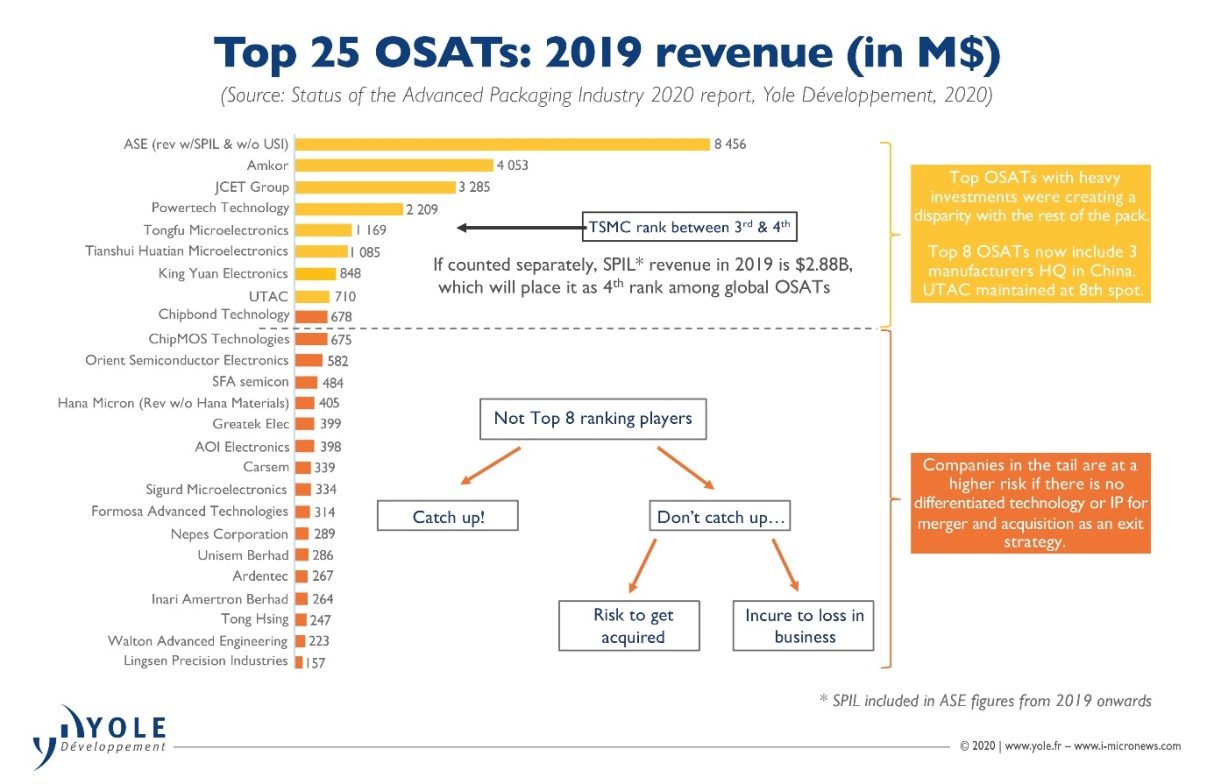The width and height of the screenshot is (1214, 784).
Task: Click the Amkor bar showing 4 053
Action: (393, 165)
